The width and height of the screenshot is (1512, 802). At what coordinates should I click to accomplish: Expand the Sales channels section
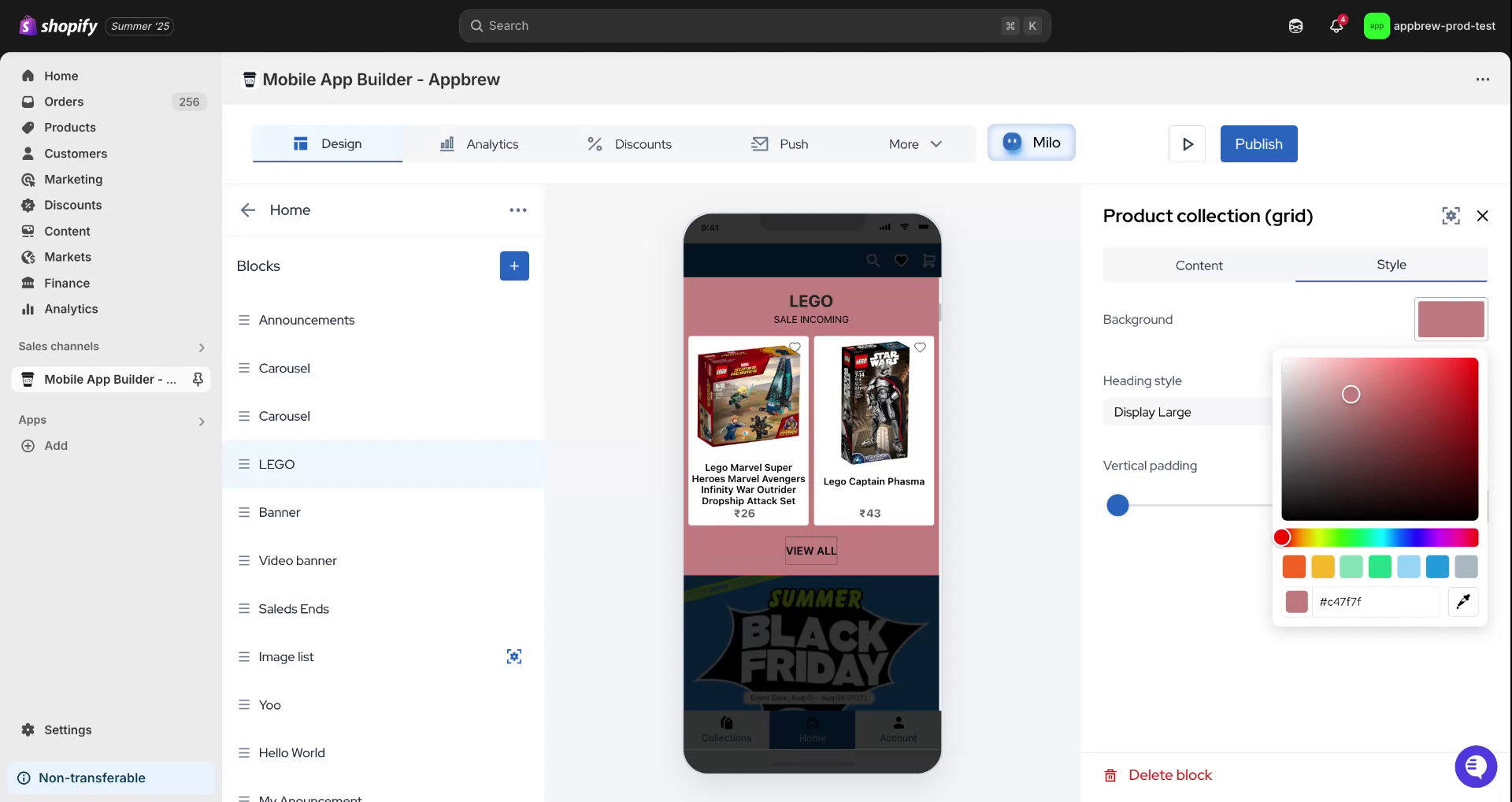pos(202,347)
